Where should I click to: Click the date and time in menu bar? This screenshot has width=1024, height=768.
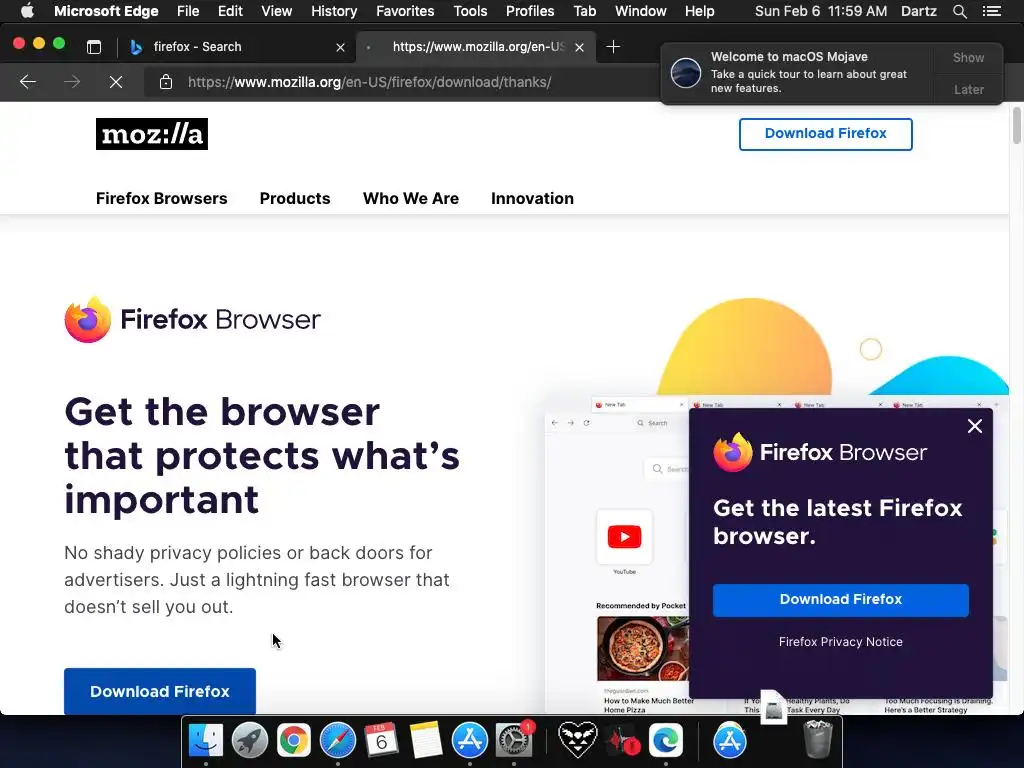coord(821,11)
